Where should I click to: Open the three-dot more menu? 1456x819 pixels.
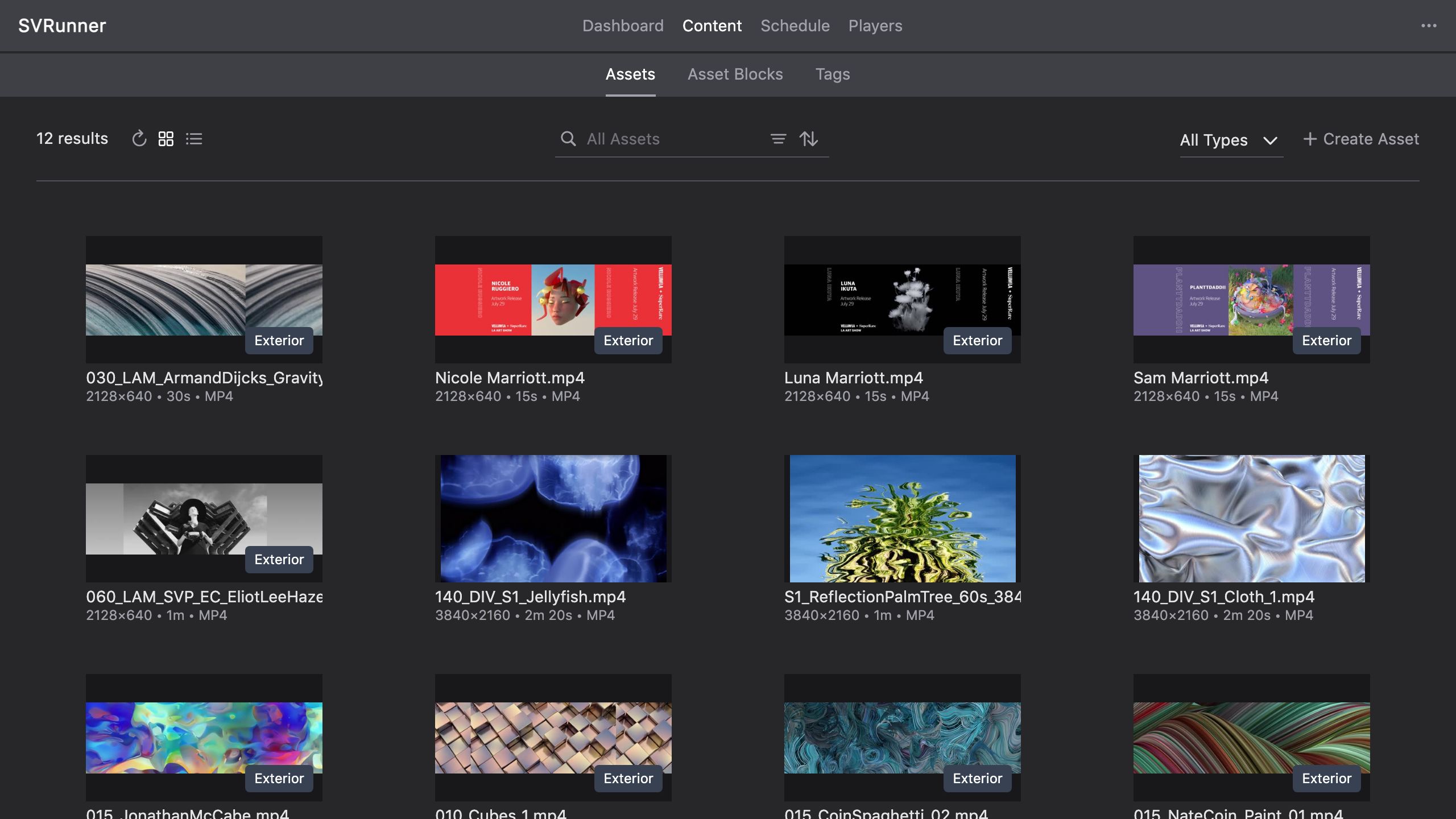pyautogui.click(x=1429, y=26)
